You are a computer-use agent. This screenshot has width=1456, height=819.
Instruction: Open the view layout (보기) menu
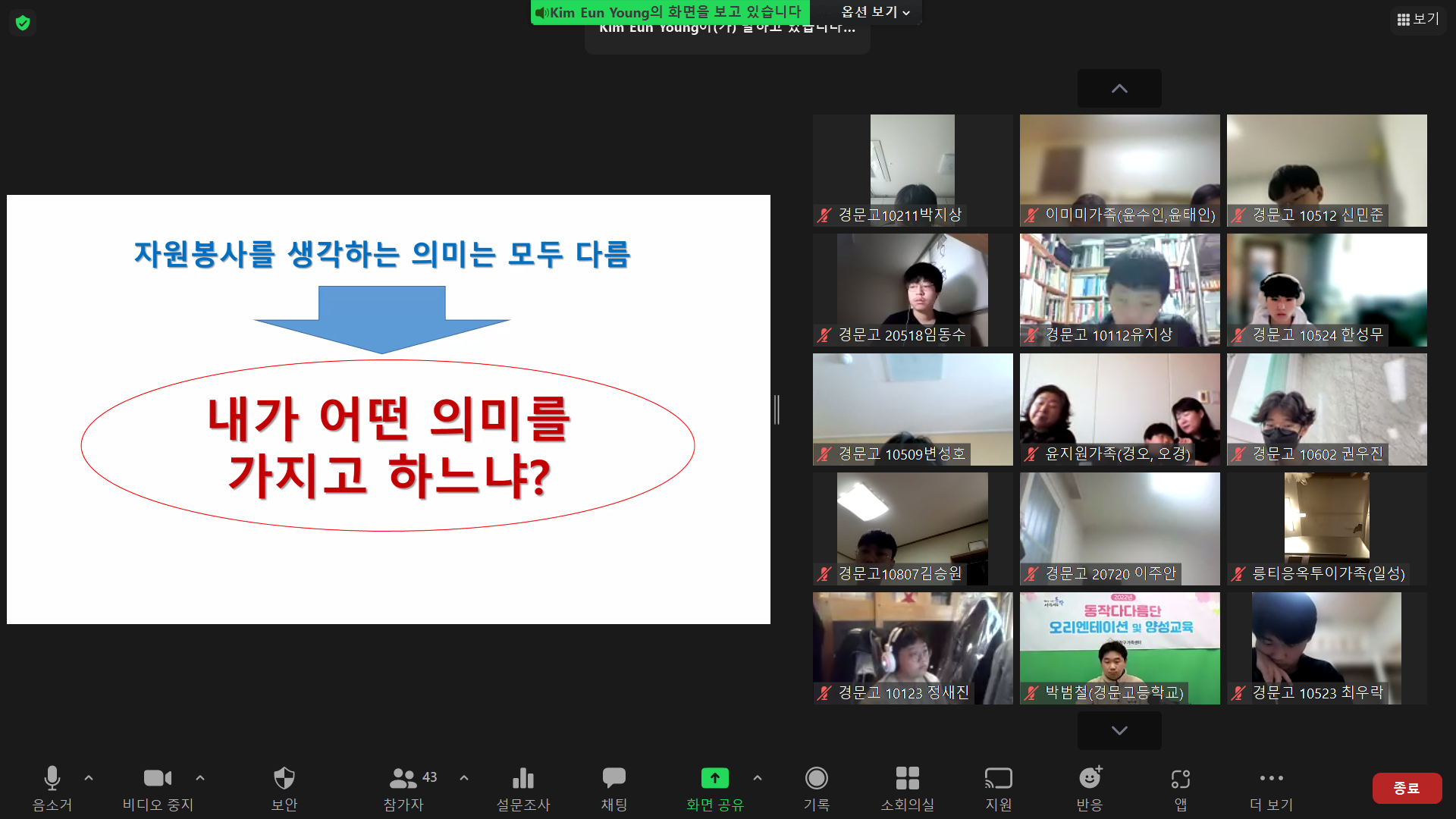[x=1417, y=19]
